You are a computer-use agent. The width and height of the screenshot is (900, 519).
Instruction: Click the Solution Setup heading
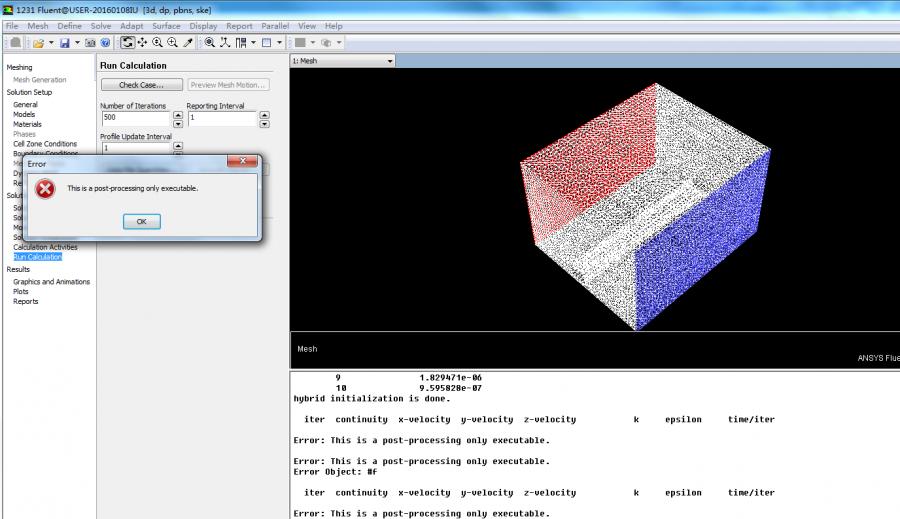click(29, 92)
